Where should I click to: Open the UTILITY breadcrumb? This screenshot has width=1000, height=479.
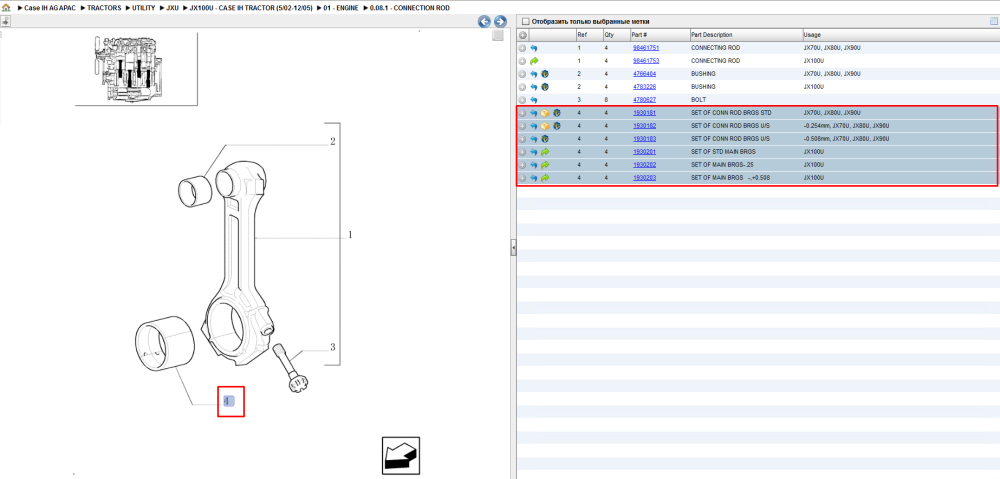coord(143,8)
